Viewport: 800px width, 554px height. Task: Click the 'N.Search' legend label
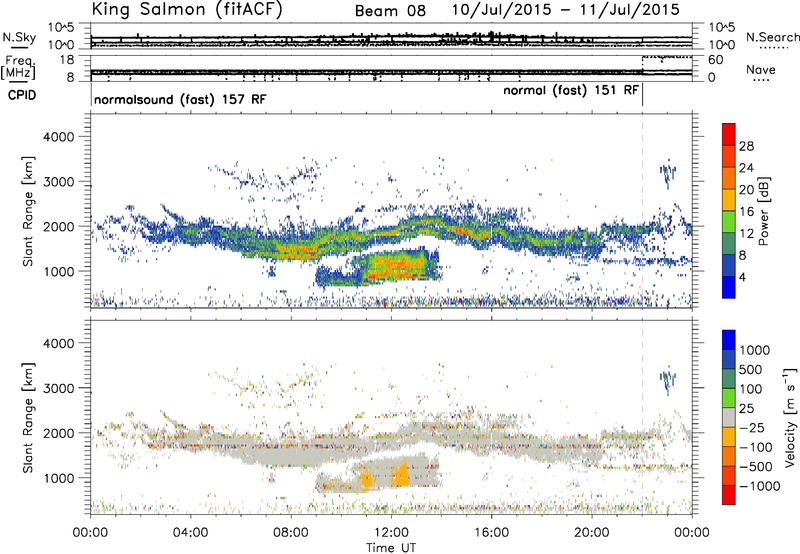point(772,37)
